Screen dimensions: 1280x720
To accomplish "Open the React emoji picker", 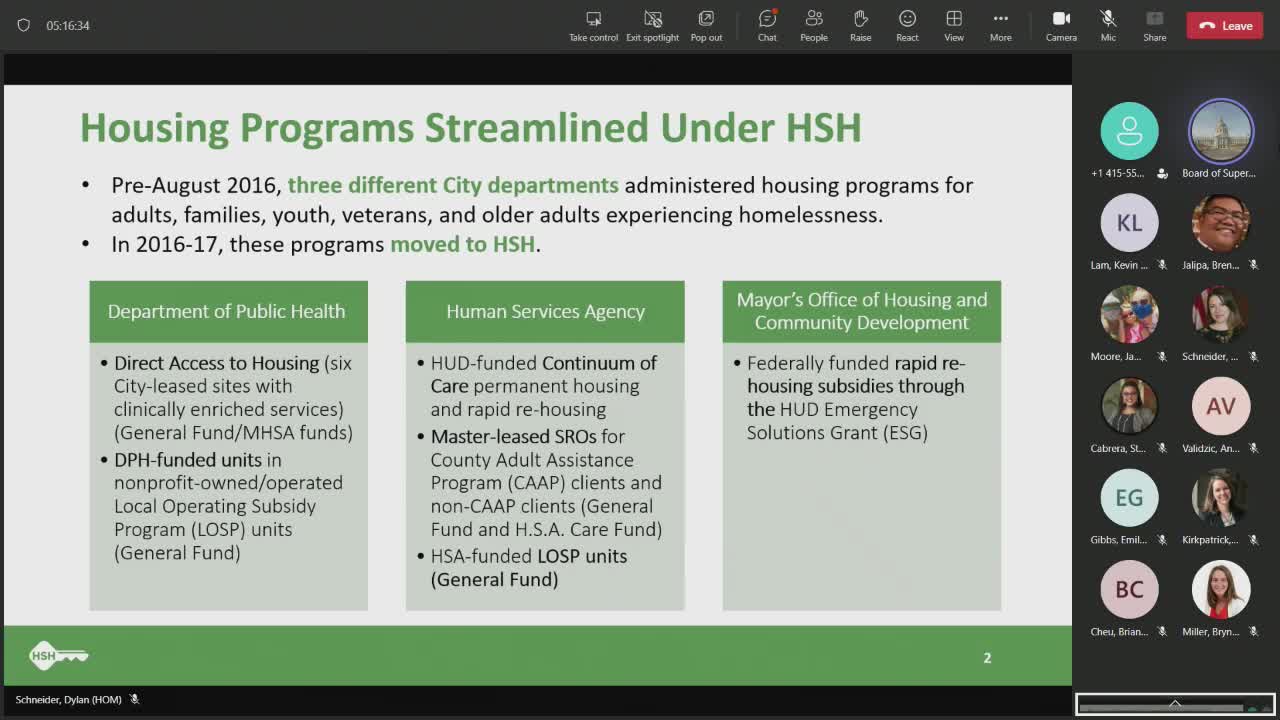I will point(906,25).
